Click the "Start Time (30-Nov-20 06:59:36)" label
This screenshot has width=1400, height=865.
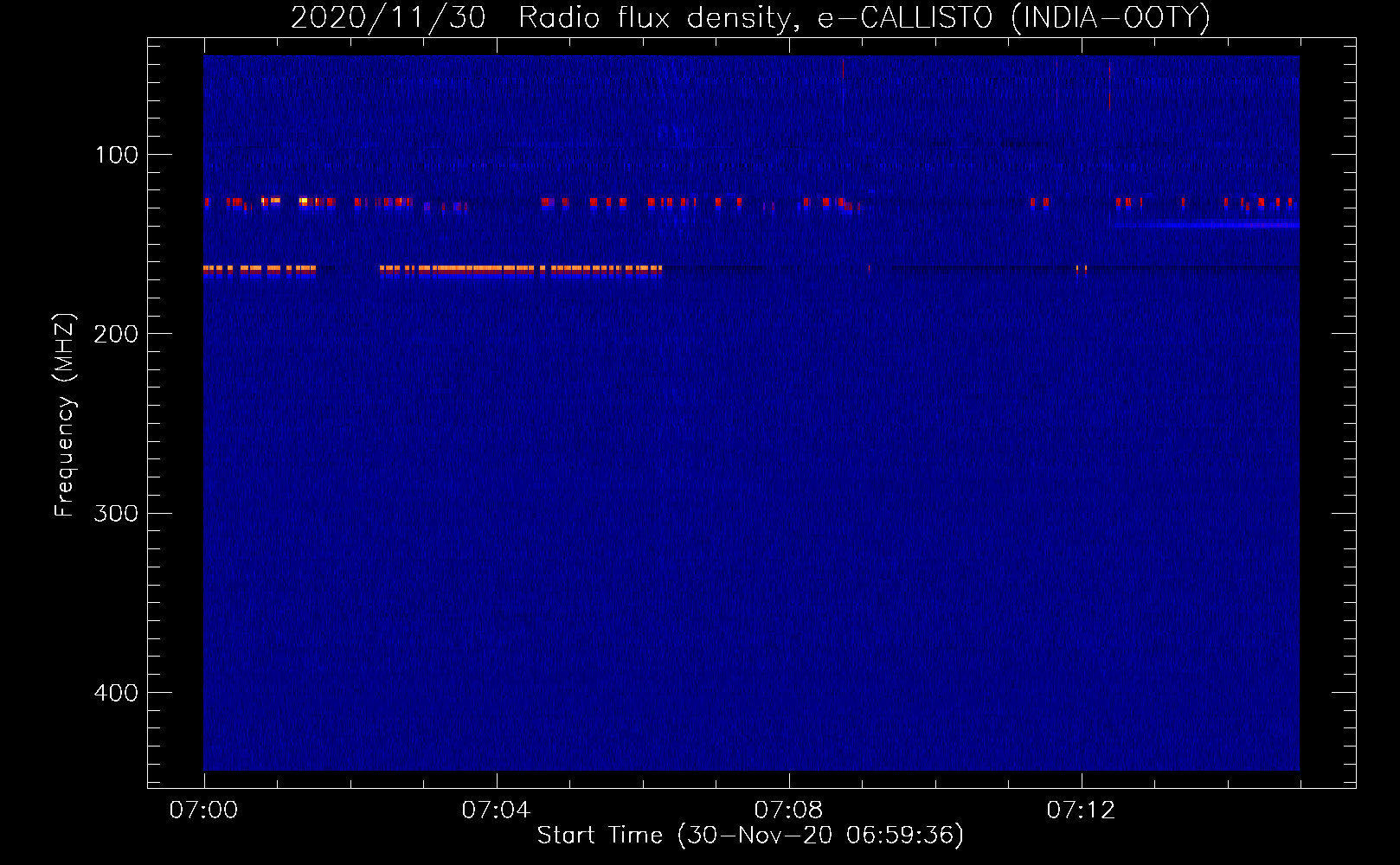750,835
